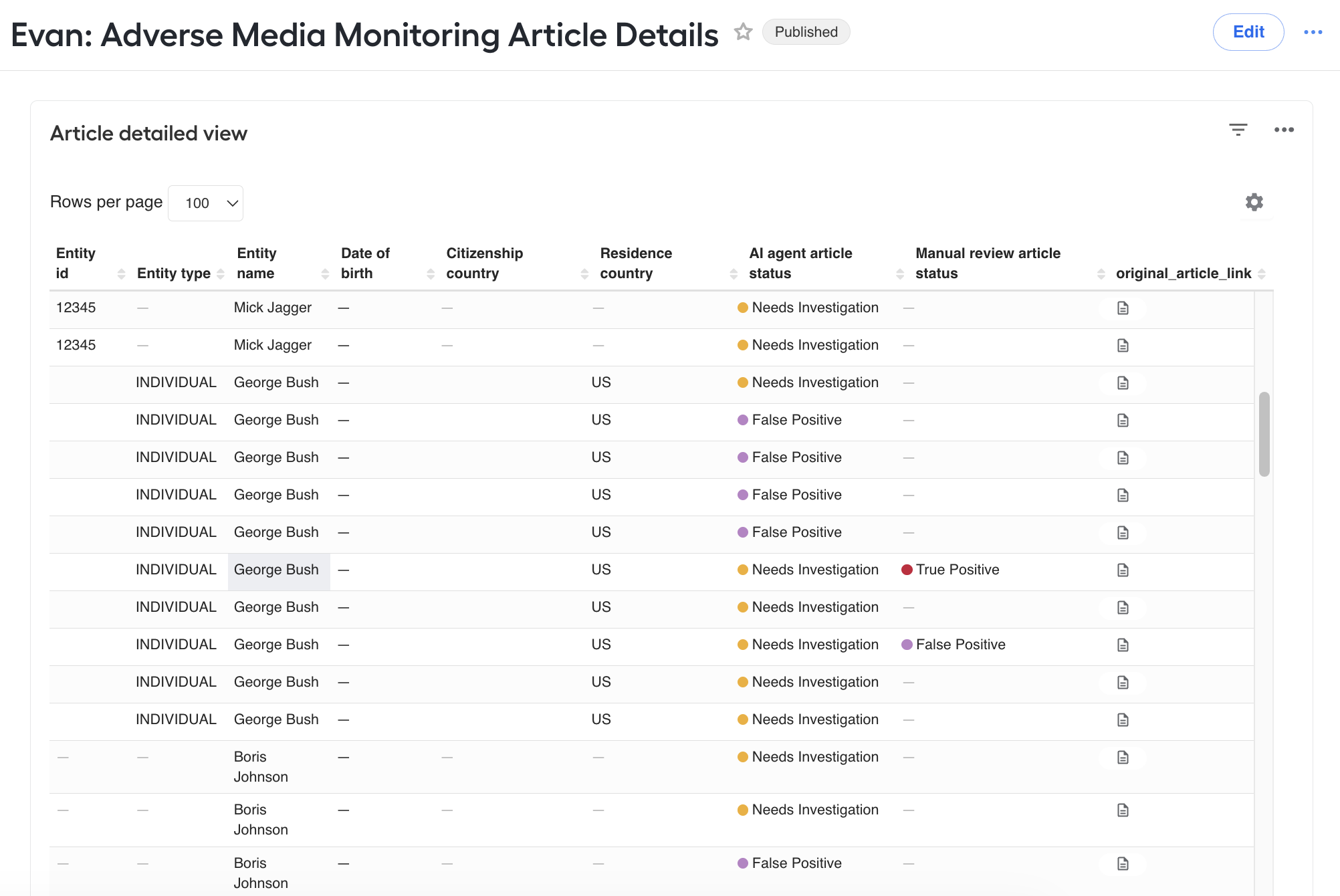Image resolution: width=1340 pixels, height=896 pixels.
Task: Open the Rows per page dropdown
Action: tap(205, 203)
